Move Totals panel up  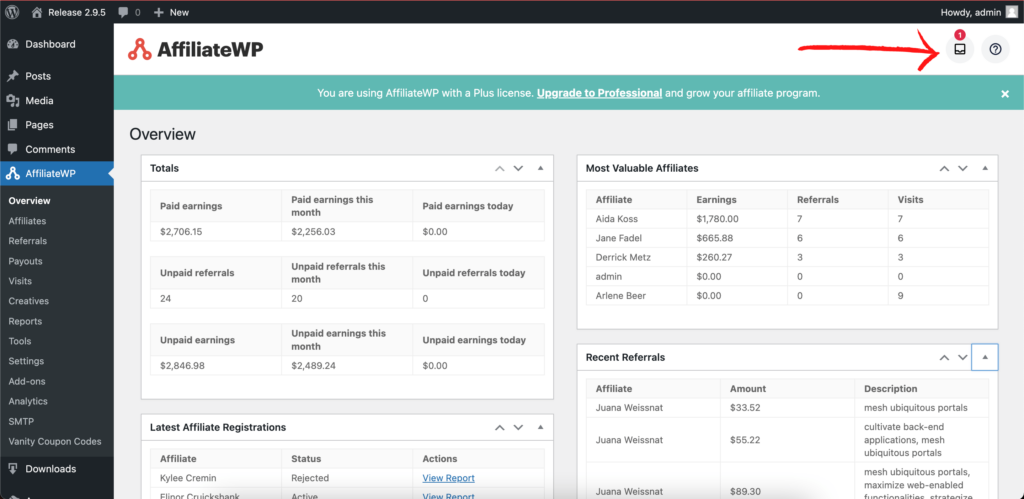(x=500, y=168)
